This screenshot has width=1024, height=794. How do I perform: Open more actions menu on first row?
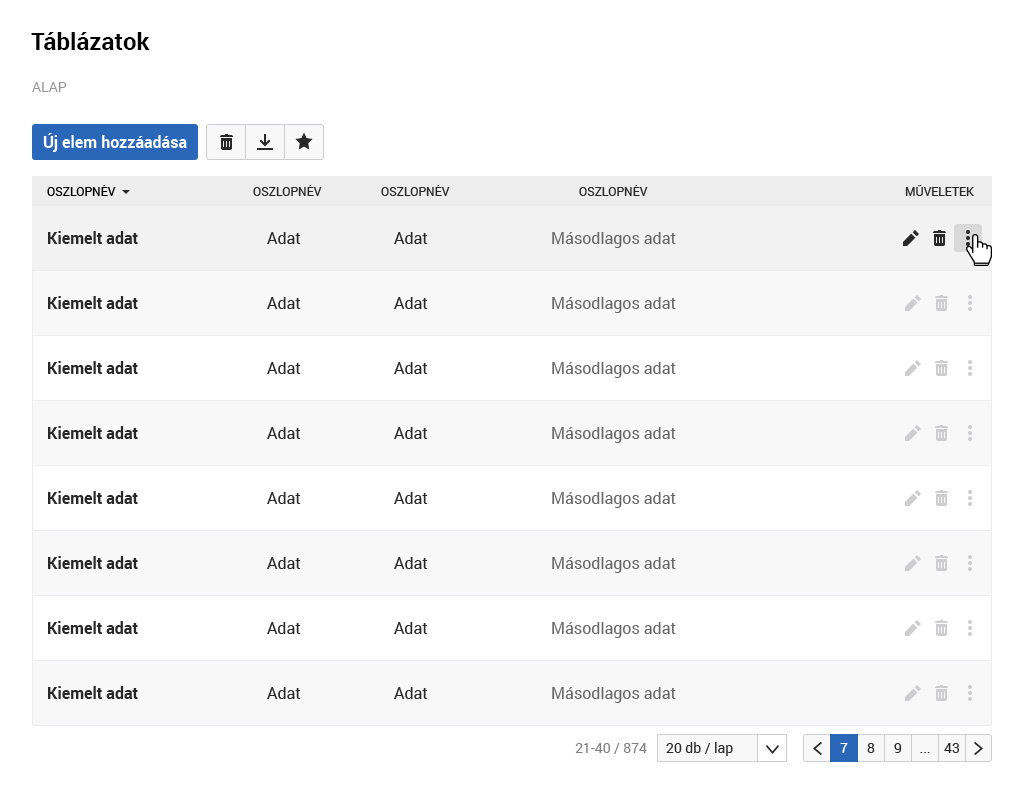[968, 238]
